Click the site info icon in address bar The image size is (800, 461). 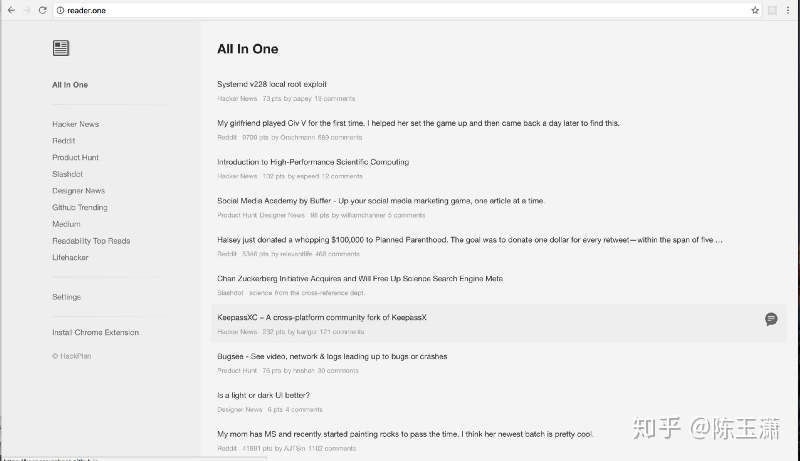click(x=60, y=10)
